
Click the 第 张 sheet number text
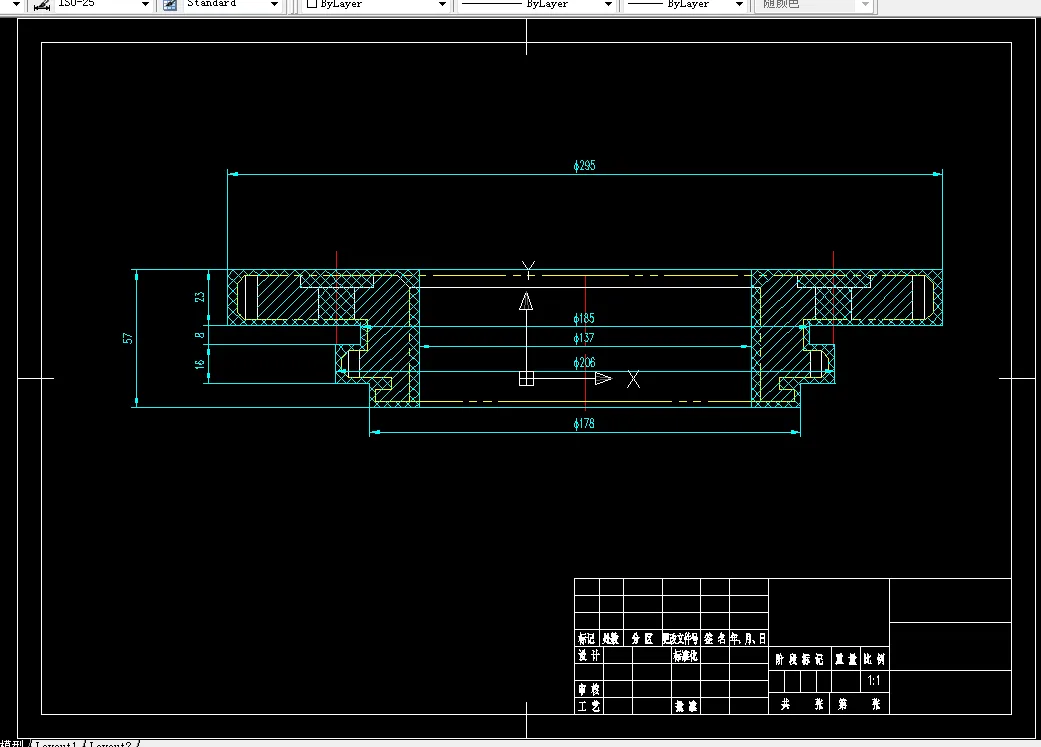tap(859, 704)
